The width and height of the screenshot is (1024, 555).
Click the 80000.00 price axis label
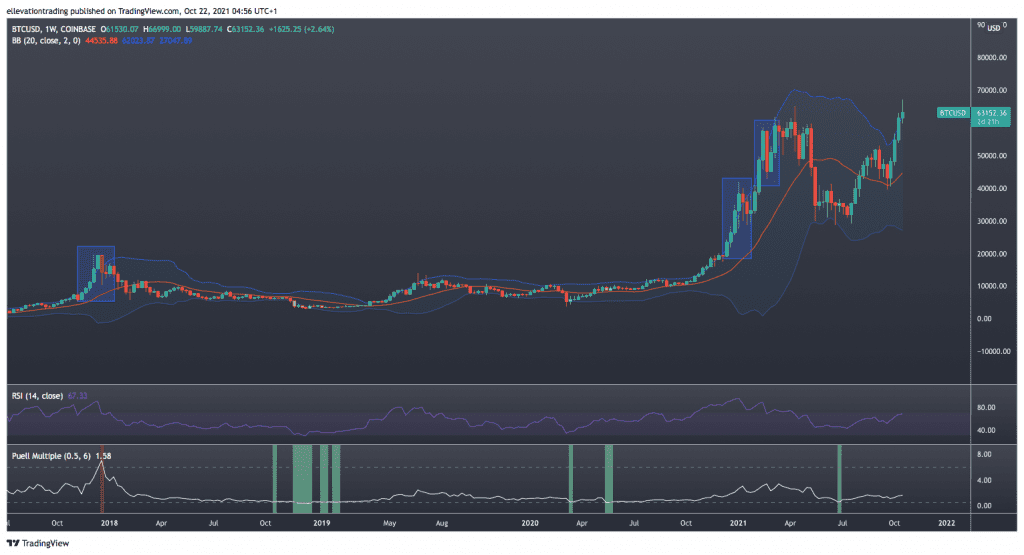992,57
